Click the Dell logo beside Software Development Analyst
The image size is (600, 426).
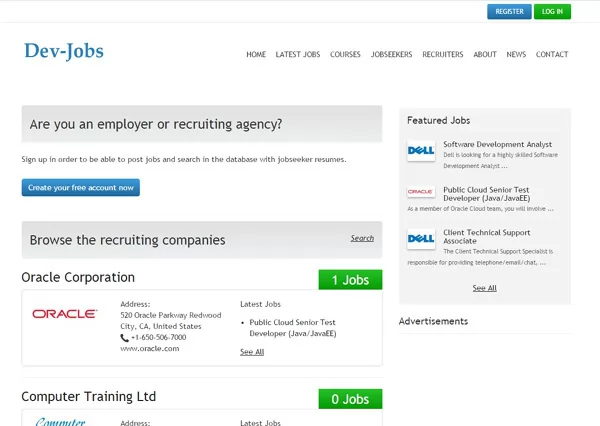(x=421, y=150)
